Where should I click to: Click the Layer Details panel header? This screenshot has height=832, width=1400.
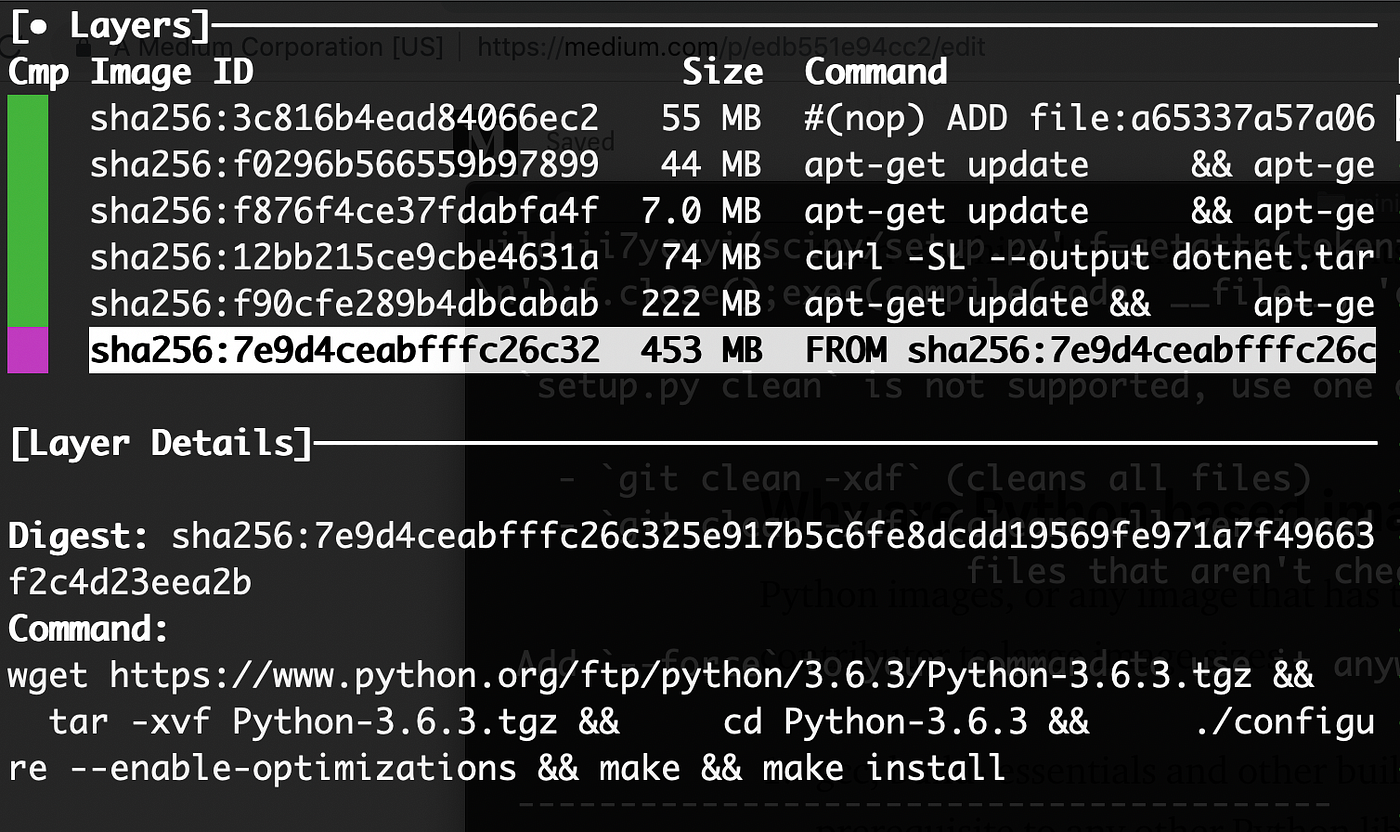160,443
